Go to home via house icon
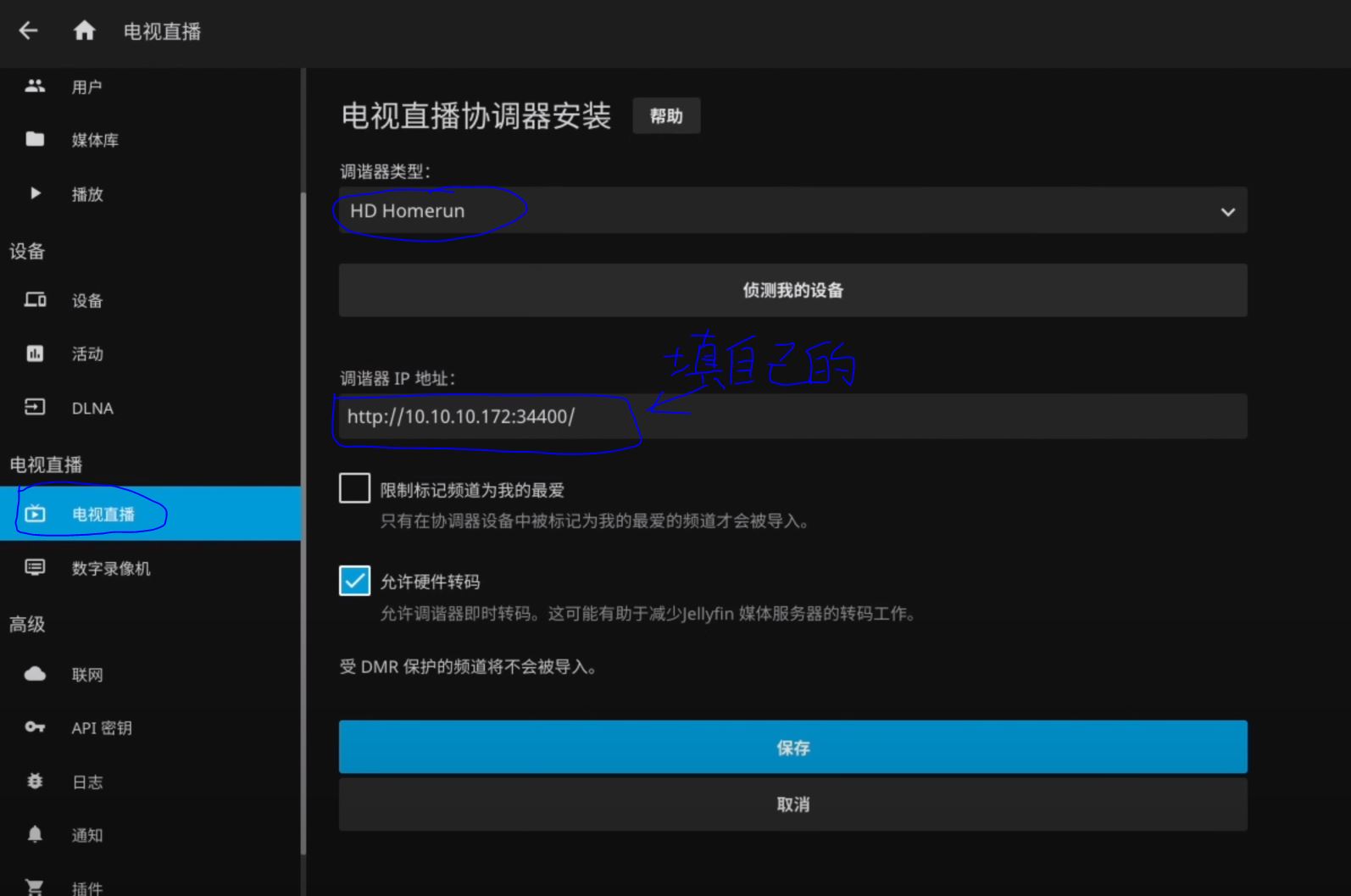Screen dimensions: 1351x896 84,31
